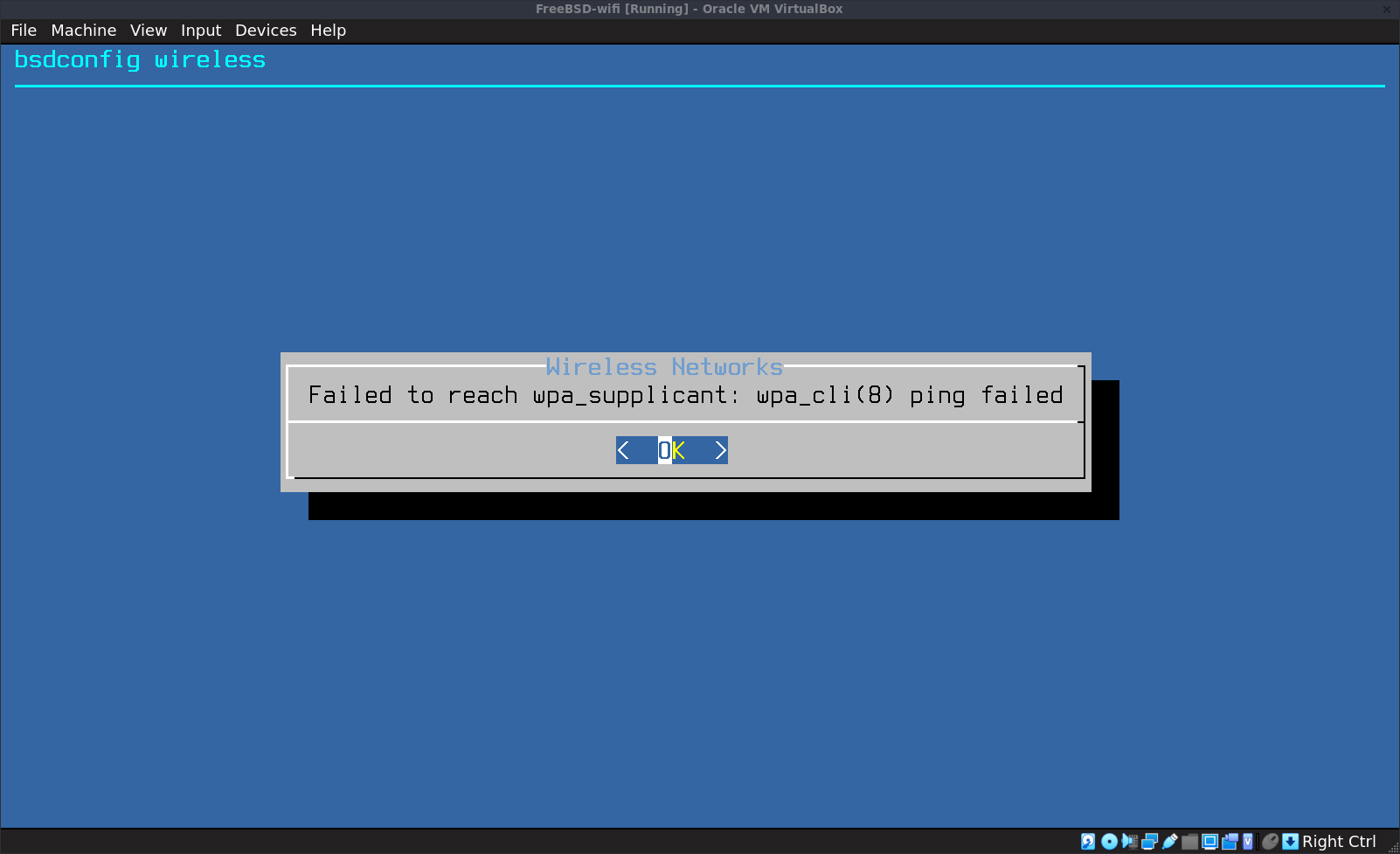Open the Input menu
This screenshot has width=1400, height=854.
(201, 31)
